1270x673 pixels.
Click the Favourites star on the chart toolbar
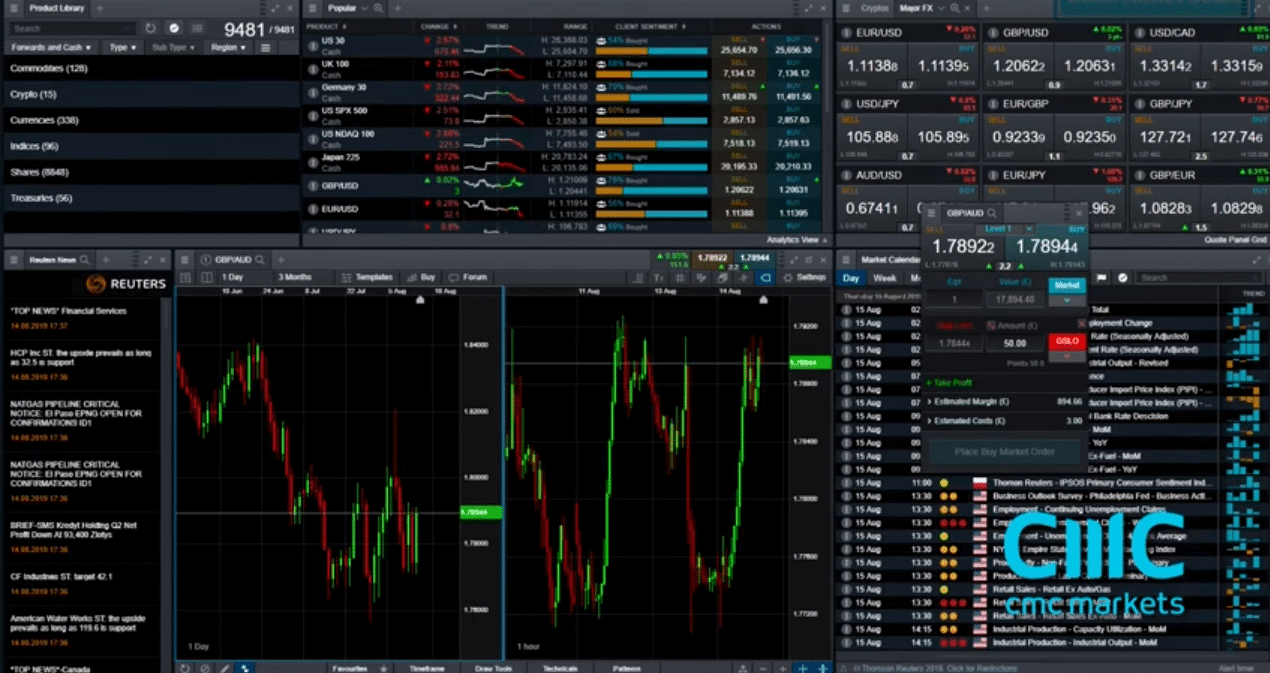pos(383,668)
